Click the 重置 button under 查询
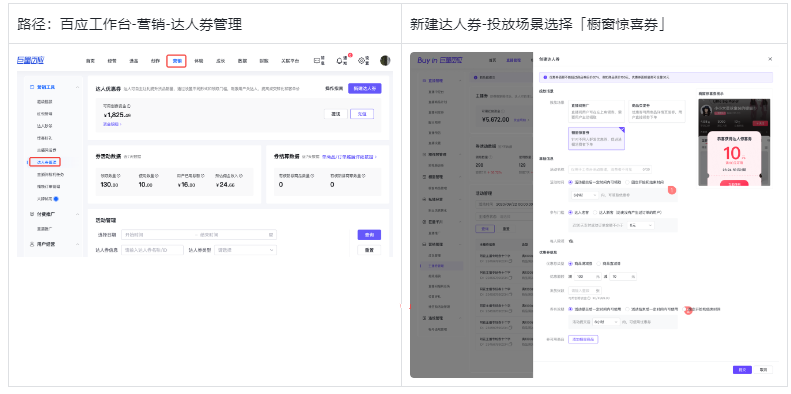791x394 pixels. coord(369,250)
